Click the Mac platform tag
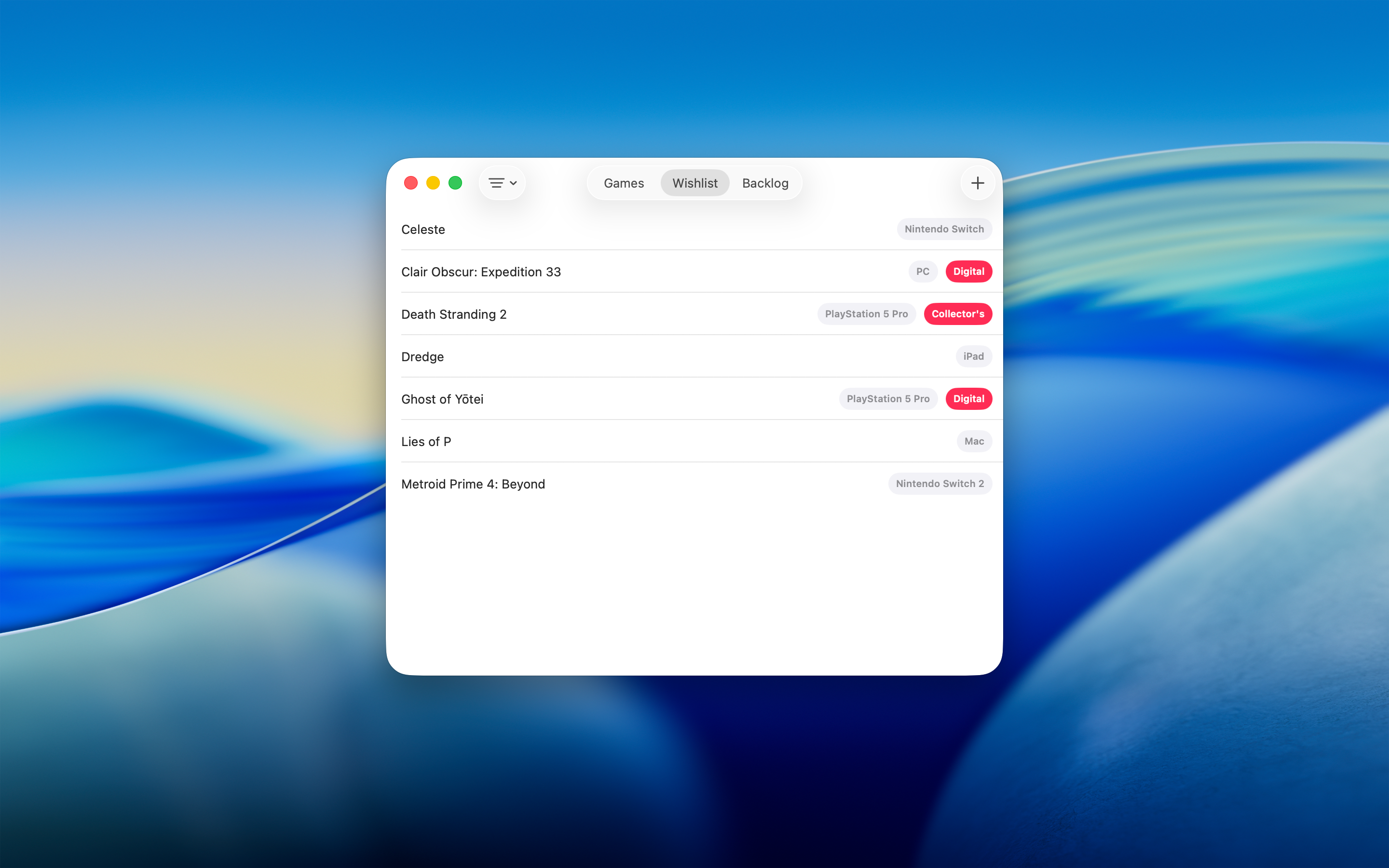Image resolution: width=1389 pixels, height=868 pixels. point(973,441)
